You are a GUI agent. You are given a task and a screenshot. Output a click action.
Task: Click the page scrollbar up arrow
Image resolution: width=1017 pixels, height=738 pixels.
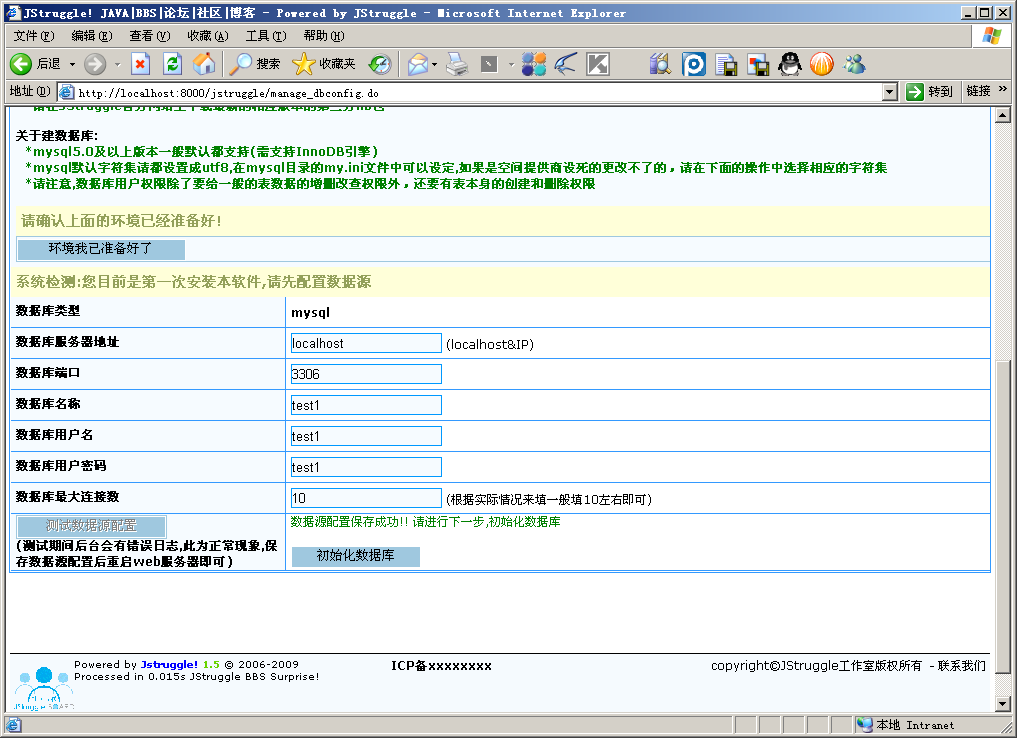1003,115
